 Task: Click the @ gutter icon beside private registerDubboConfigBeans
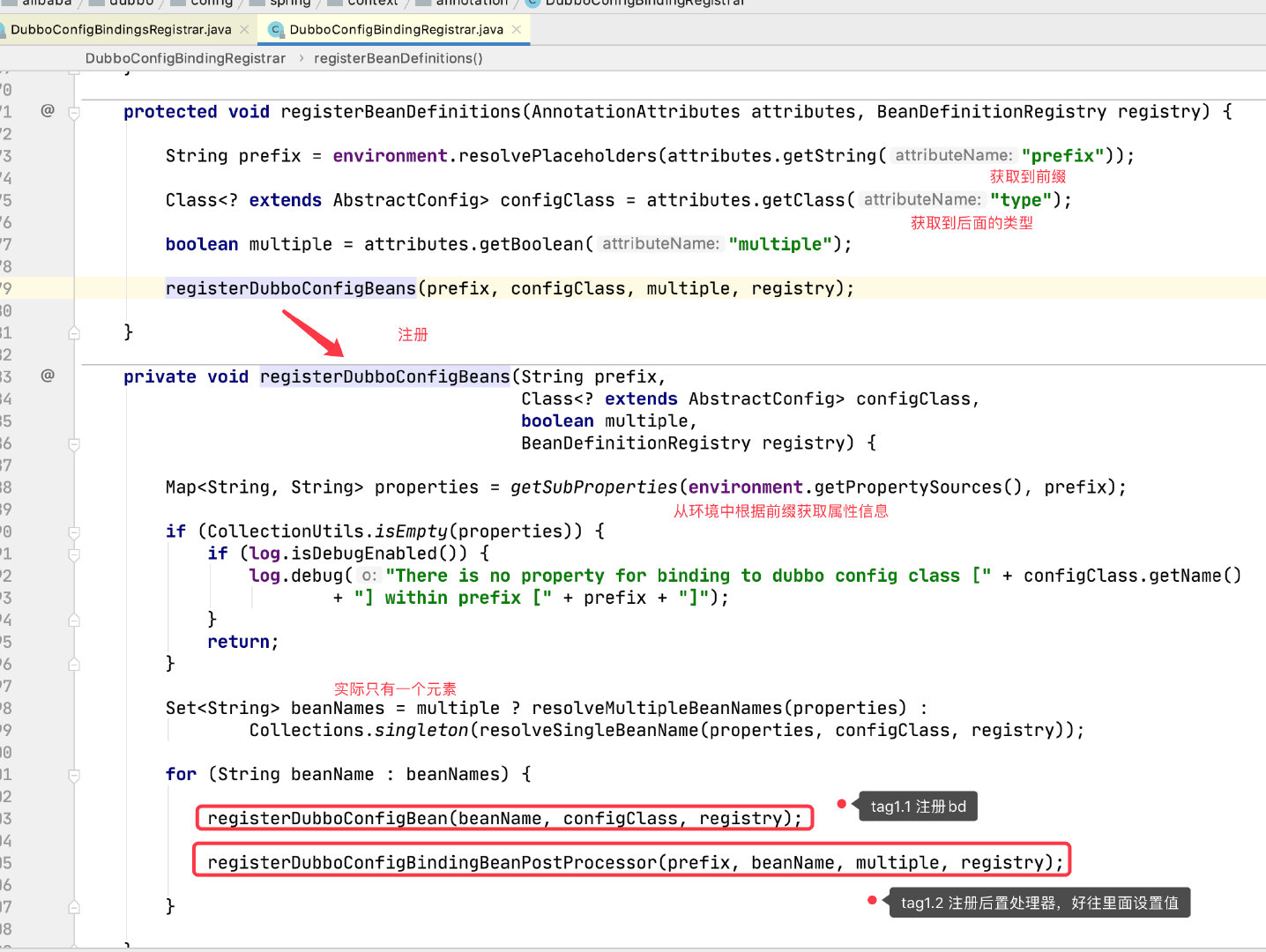(x=48, y=376)
